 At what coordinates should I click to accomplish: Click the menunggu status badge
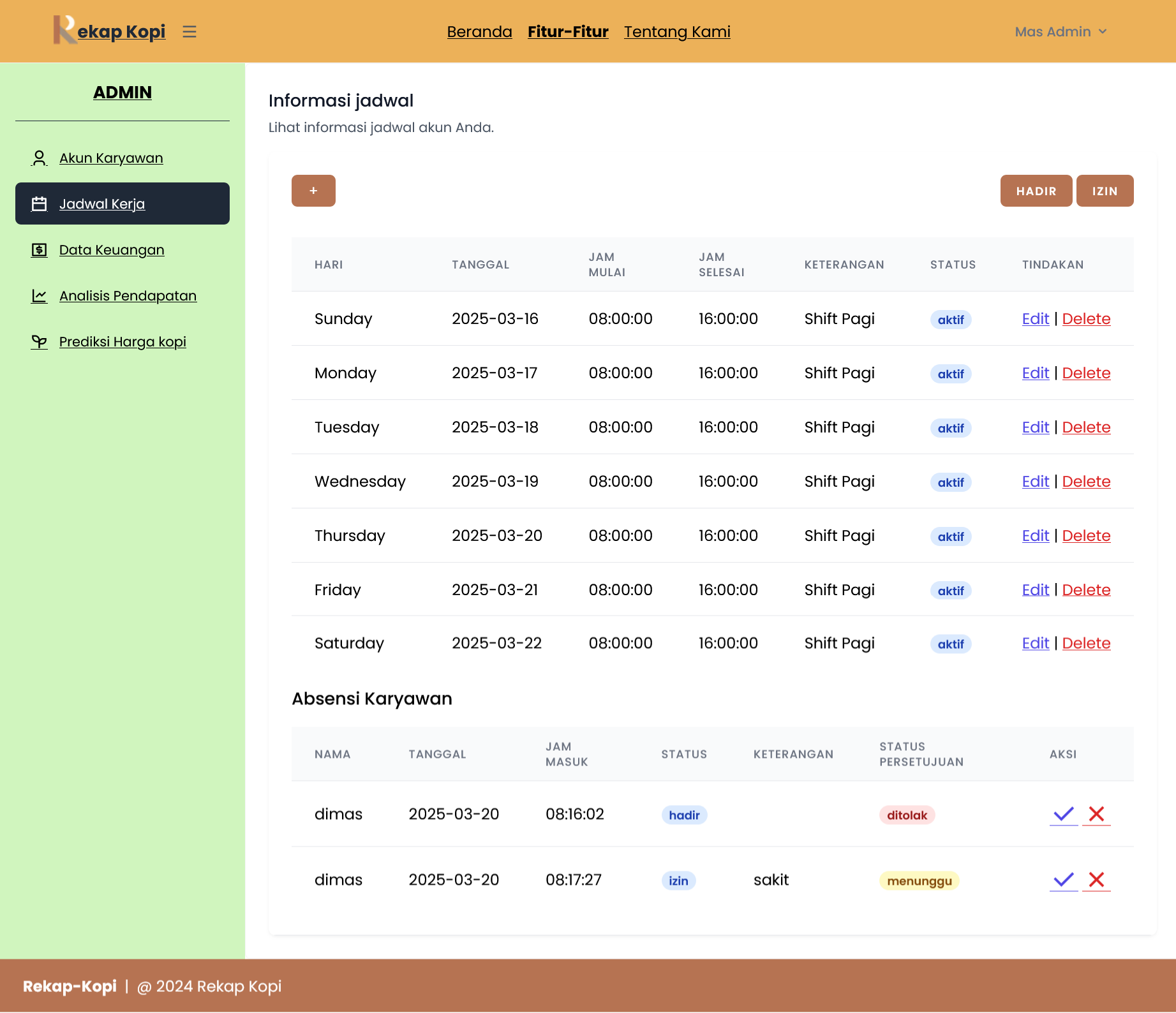point(919,881)
